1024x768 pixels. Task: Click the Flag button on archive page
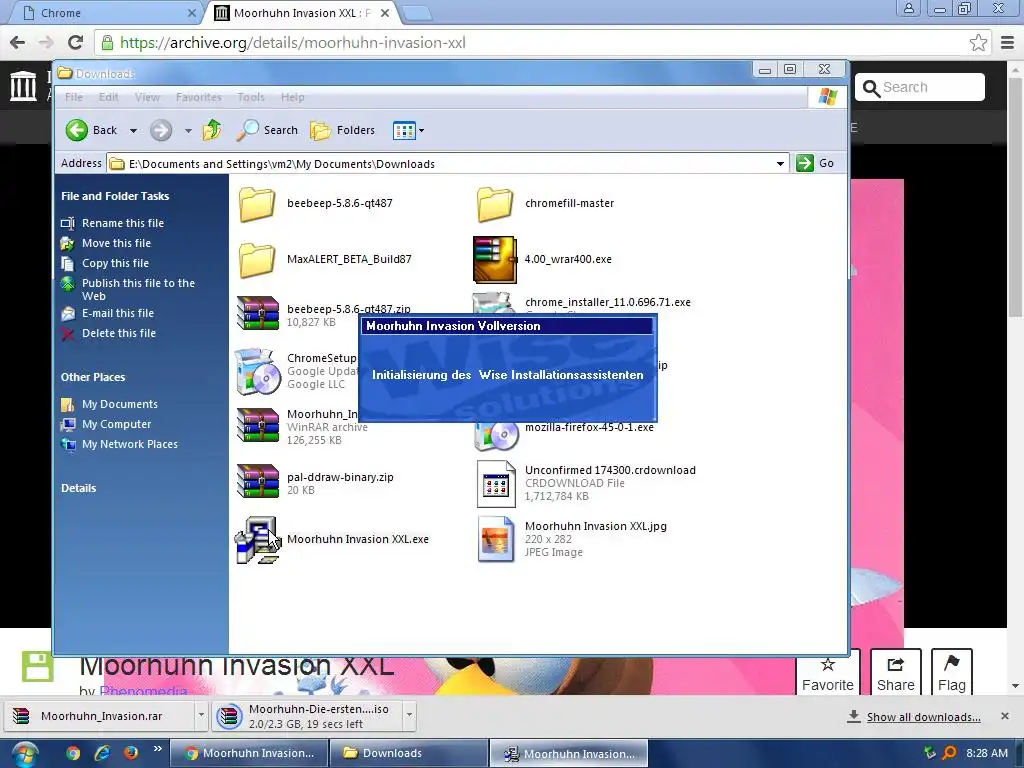click(x=952, y=673)
